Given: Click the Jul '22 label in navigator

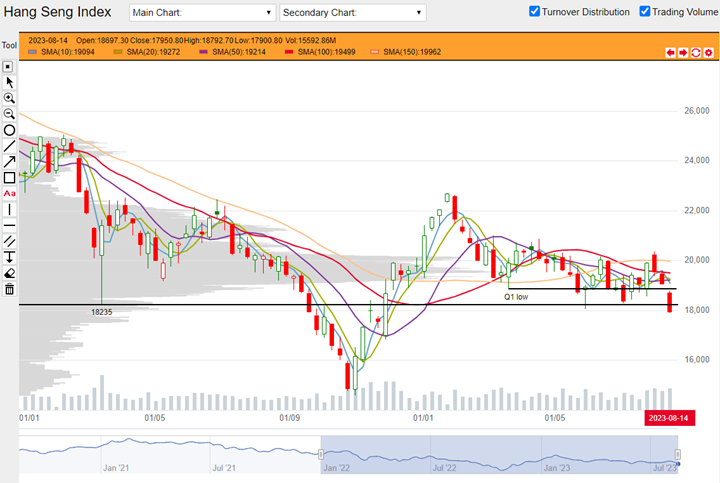Looking at the screenshot, I should [444, 468].
